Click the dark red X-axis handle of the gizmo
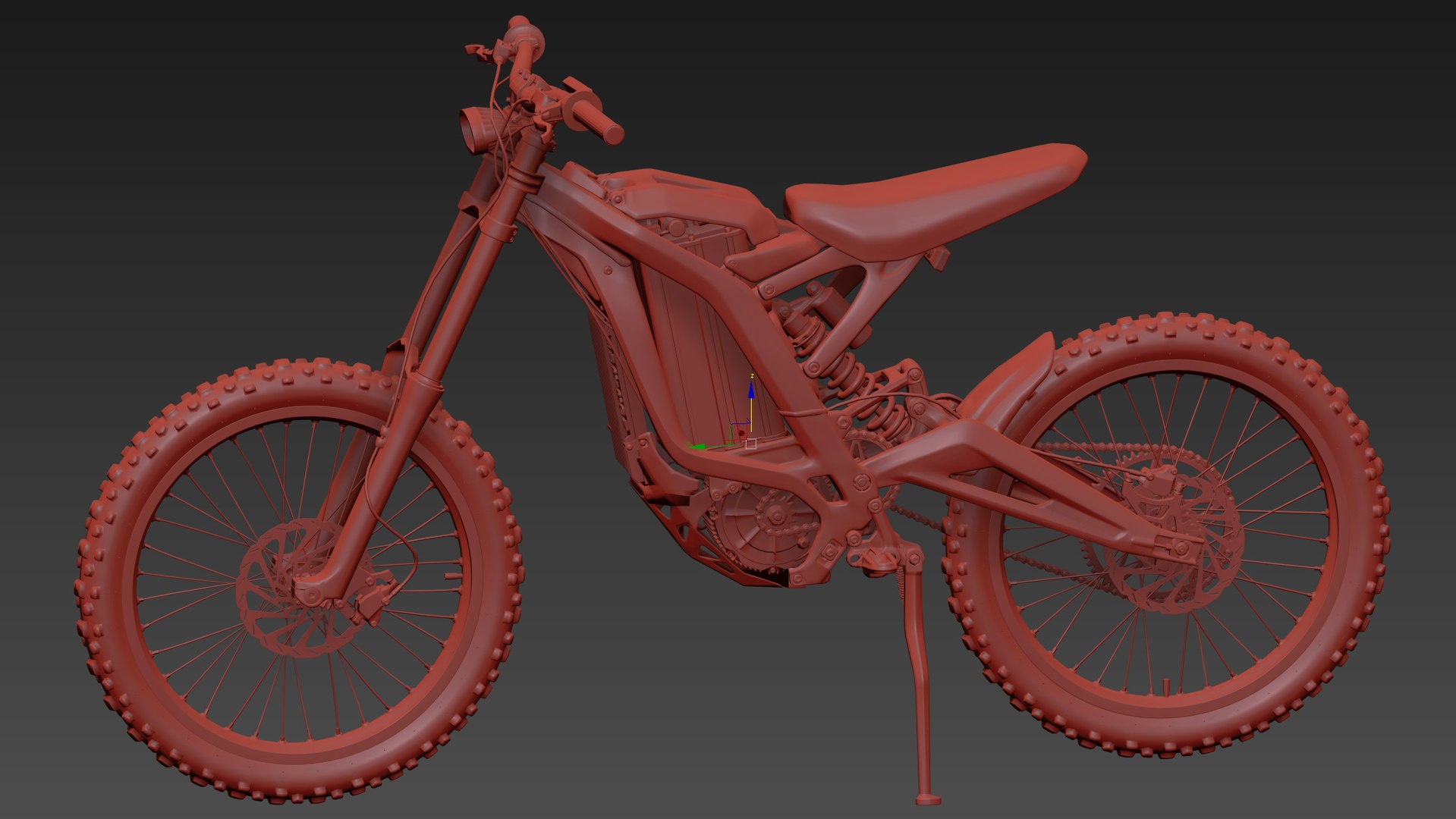Screen dimensions: 1456x819 (x=741, y=433)
